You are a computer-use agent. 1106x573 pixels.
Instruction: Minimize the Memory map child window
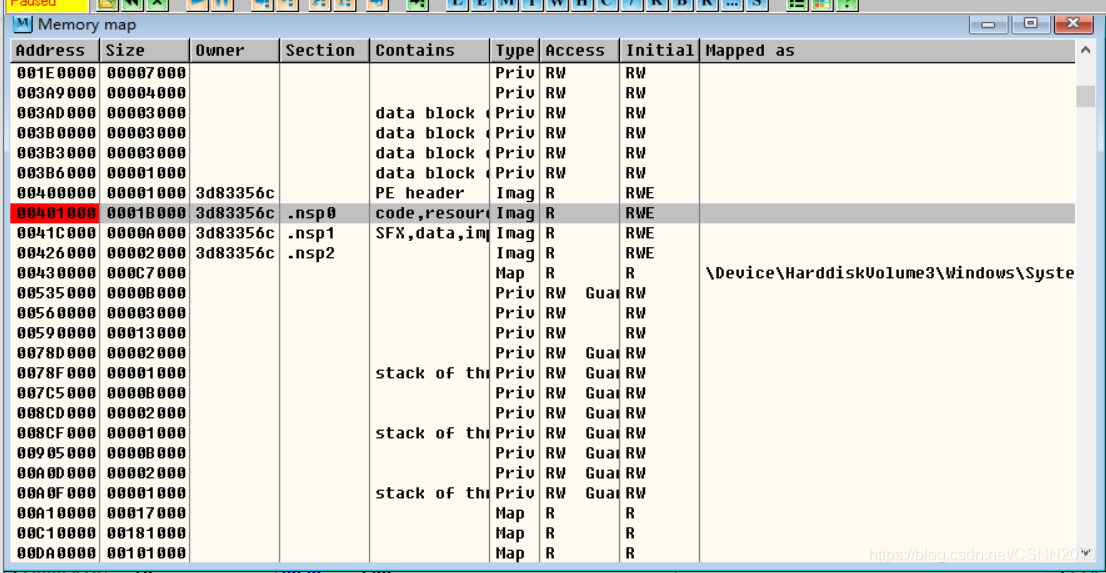(989, 24)
